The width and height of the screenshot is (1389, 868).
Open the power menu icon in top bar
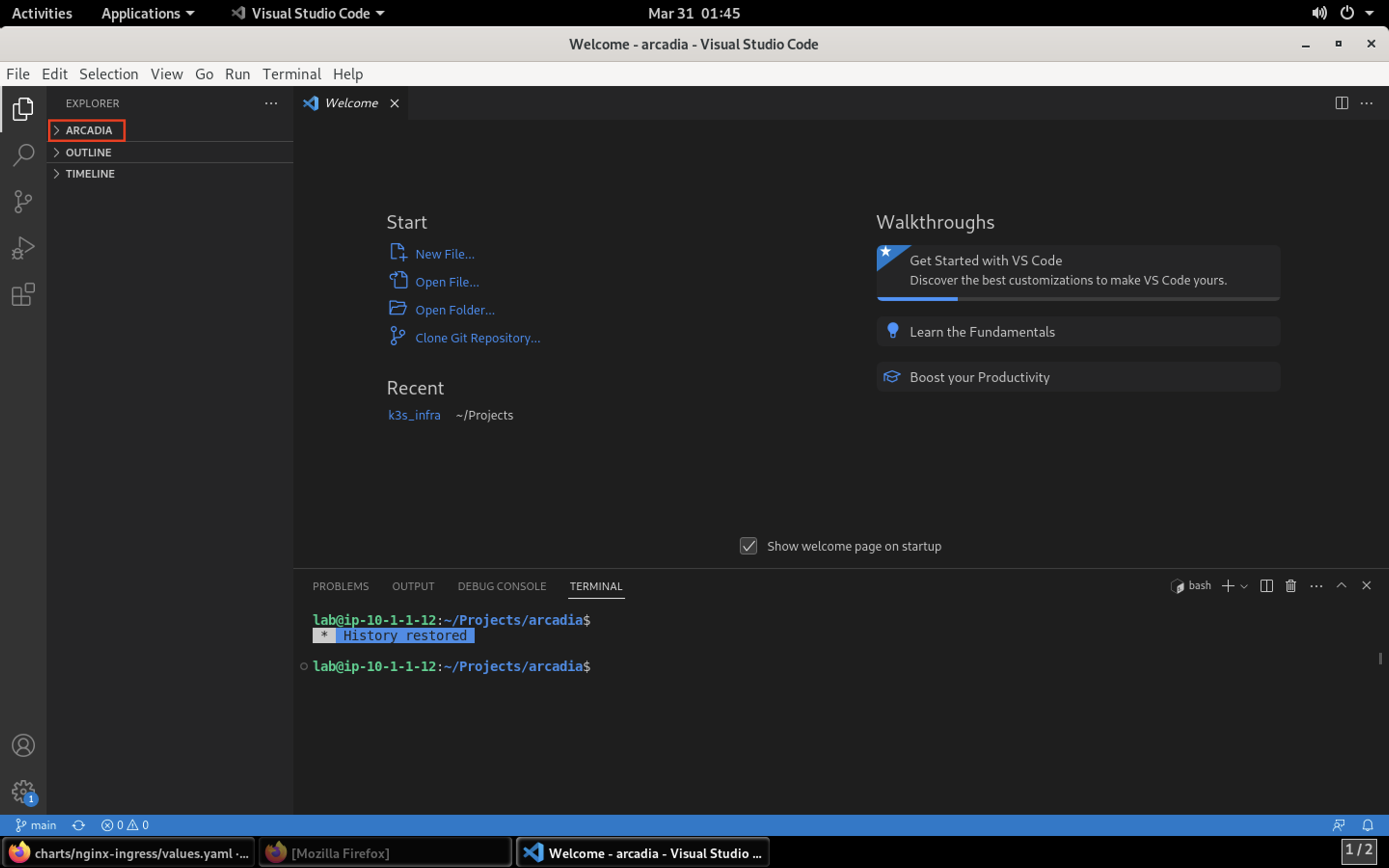coord(1347,13)
